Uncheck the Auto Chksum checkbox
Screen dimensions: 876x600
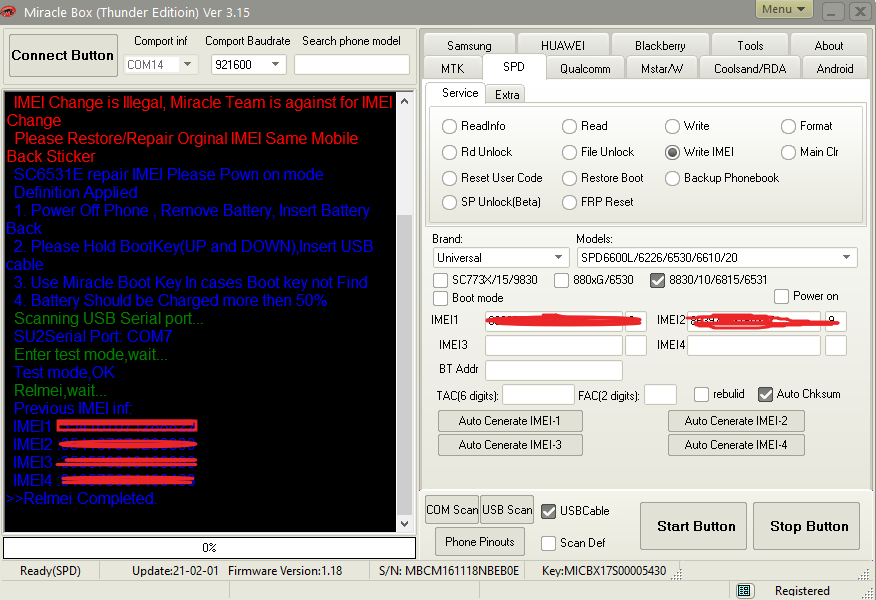click(x=765, y=394)
